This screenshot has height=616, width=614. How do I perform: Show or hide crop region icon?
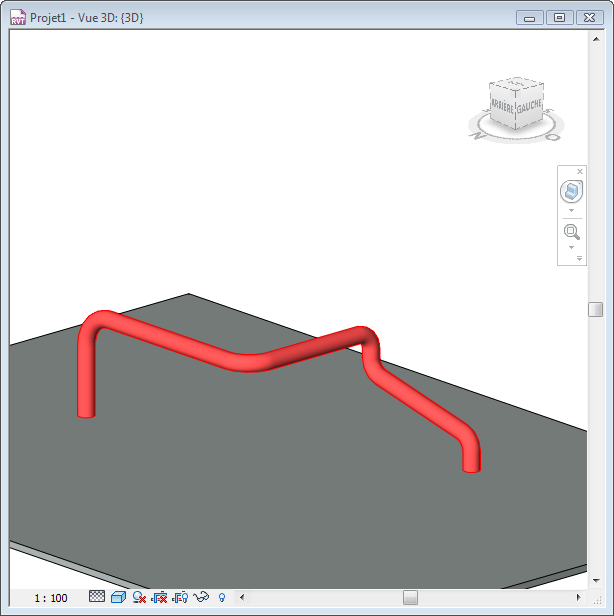point(180,598)
